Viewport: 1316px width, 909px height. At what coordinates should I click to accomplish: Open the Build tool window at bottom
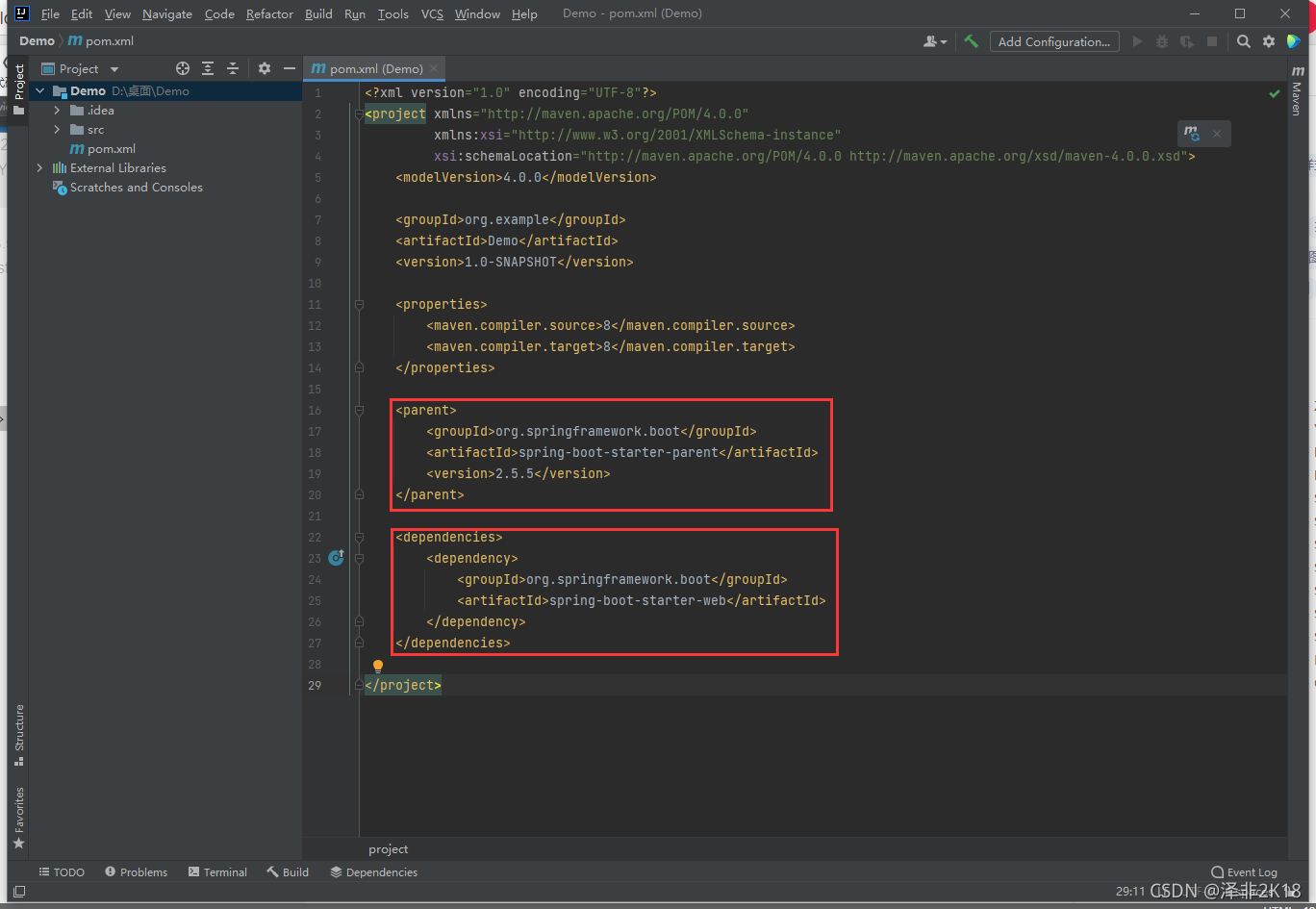(288, 872)
